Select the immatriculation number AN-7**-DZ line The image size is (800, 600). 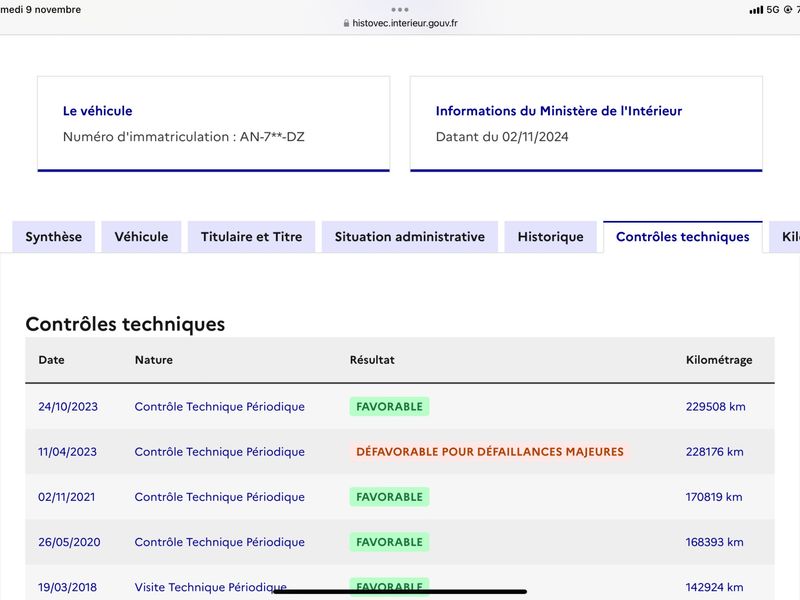(x=184, y=137)
